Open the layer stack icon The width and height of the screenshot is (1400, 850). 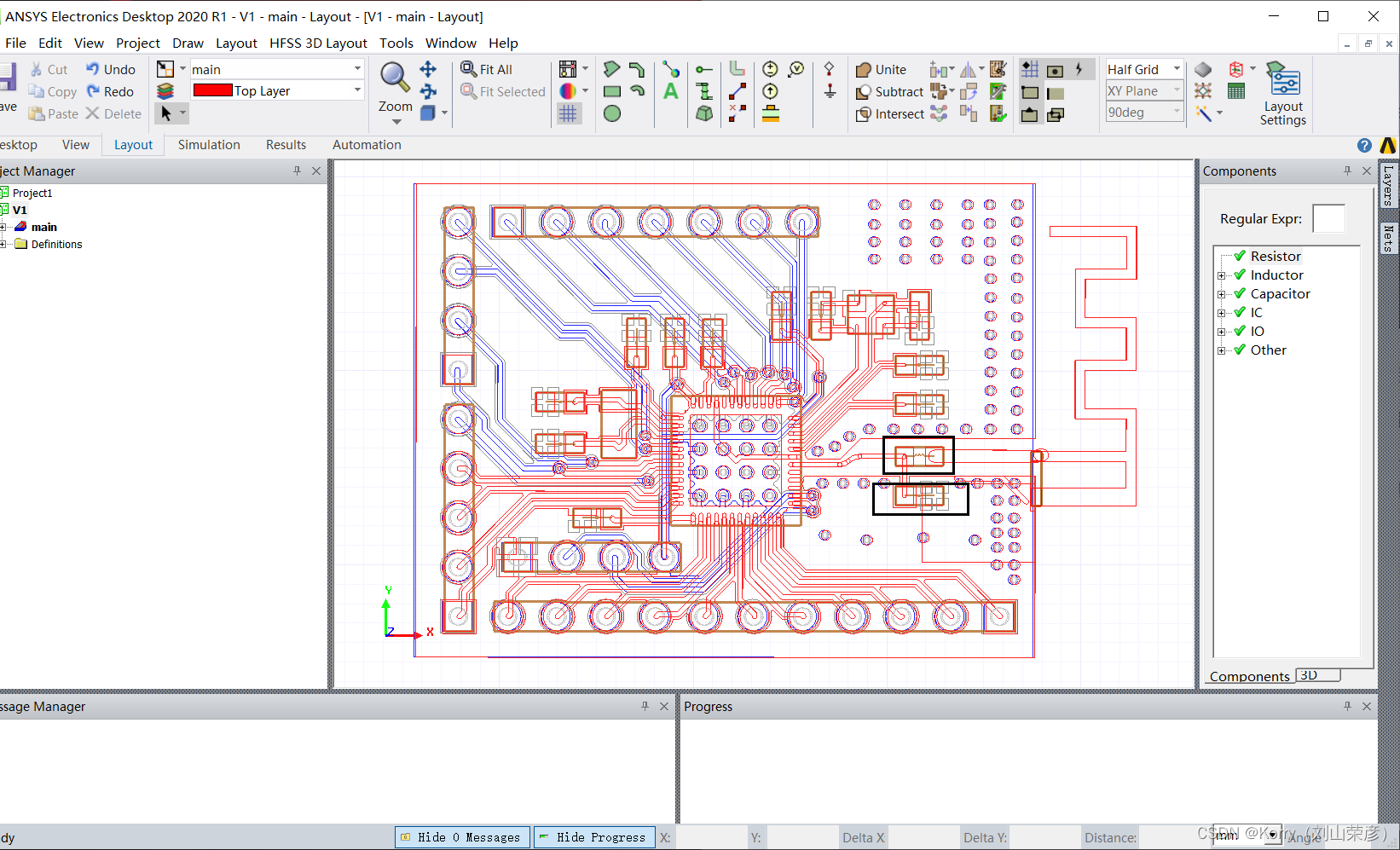pos(165,91)
